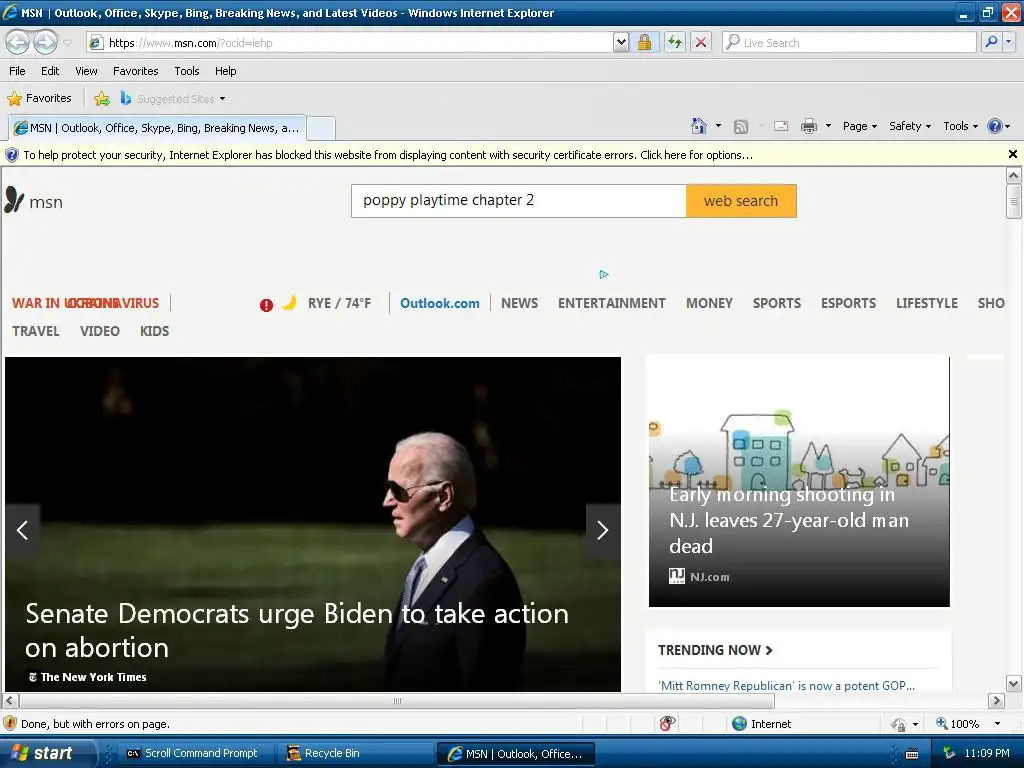The image size is (1024, 768).
Task: Open the Page command bar menu
Action: pyautogui.click(x=859, y=126)
